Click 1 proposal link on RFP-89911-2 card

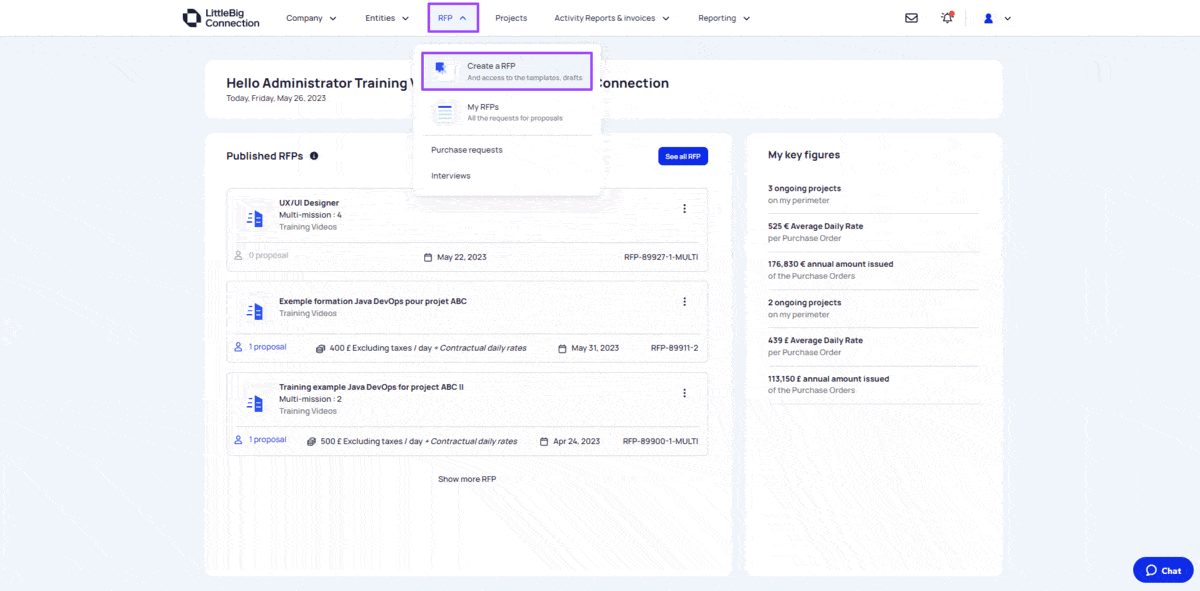click(260, 347)
